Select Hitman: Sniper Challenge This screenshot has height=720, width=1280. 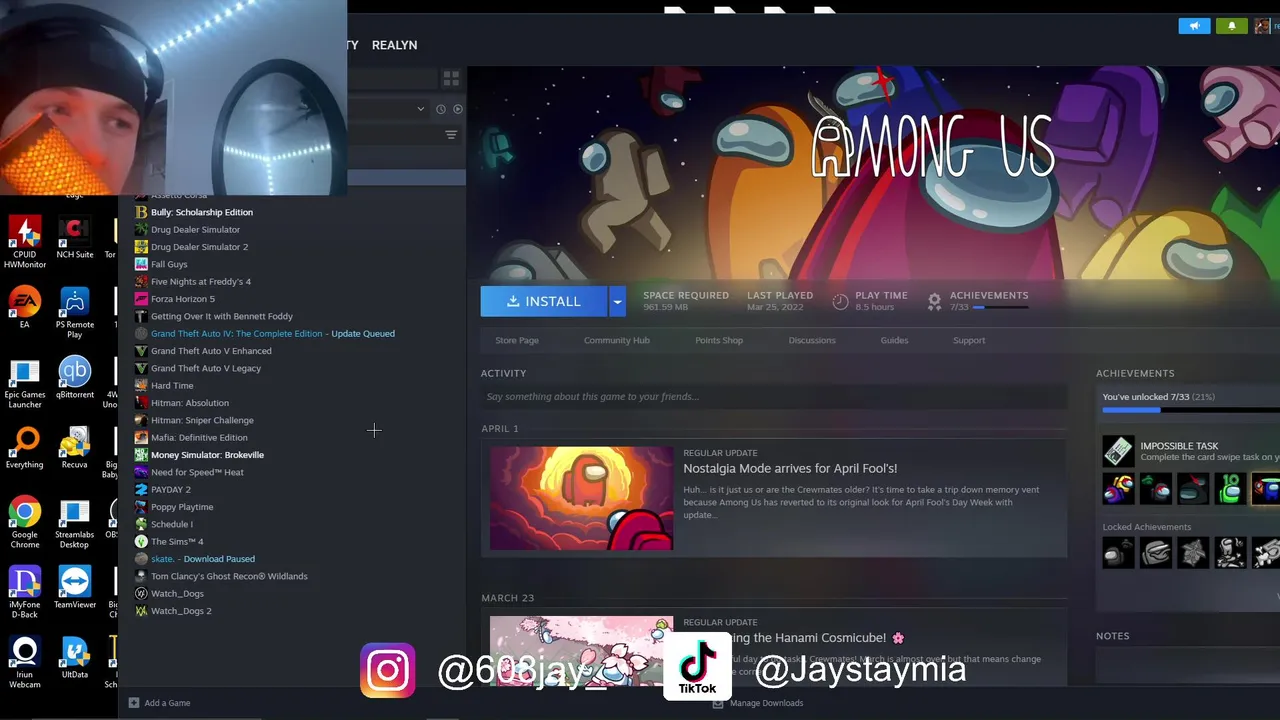[x=202, y=420]
